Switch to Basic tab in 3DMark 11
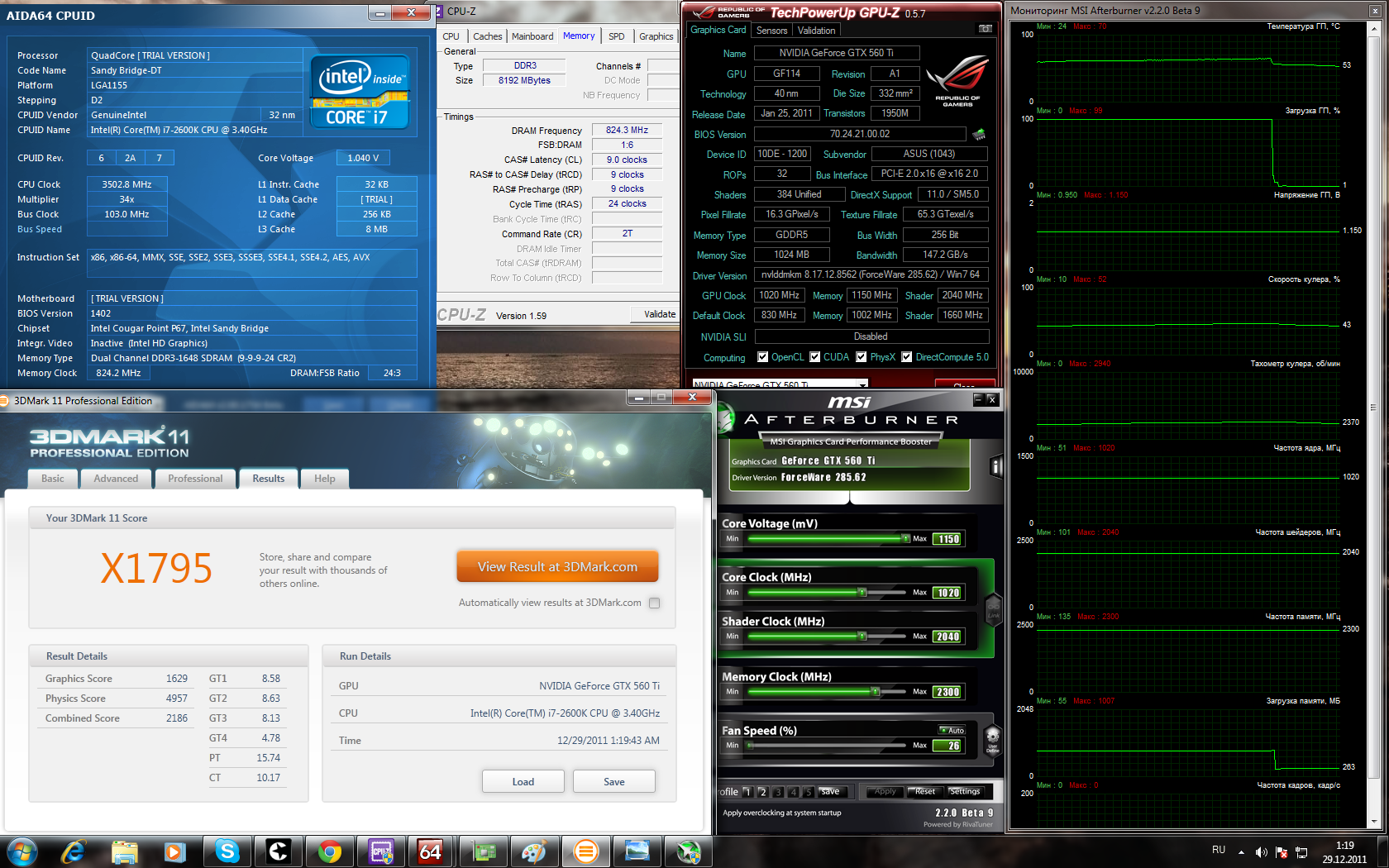Image resolution: width=1389 pixels, height=868 pixels. (53, 479)
